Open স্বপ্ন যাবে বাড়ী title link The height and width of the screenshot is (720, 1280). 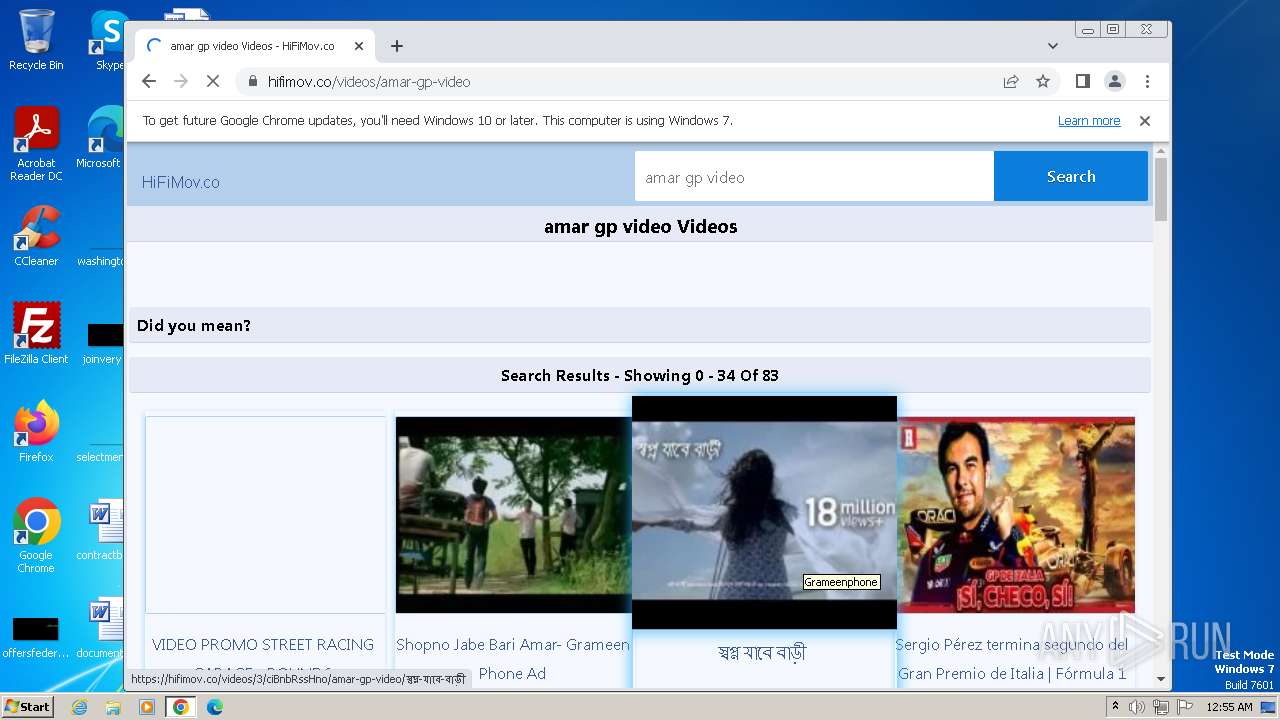(761, 653)
